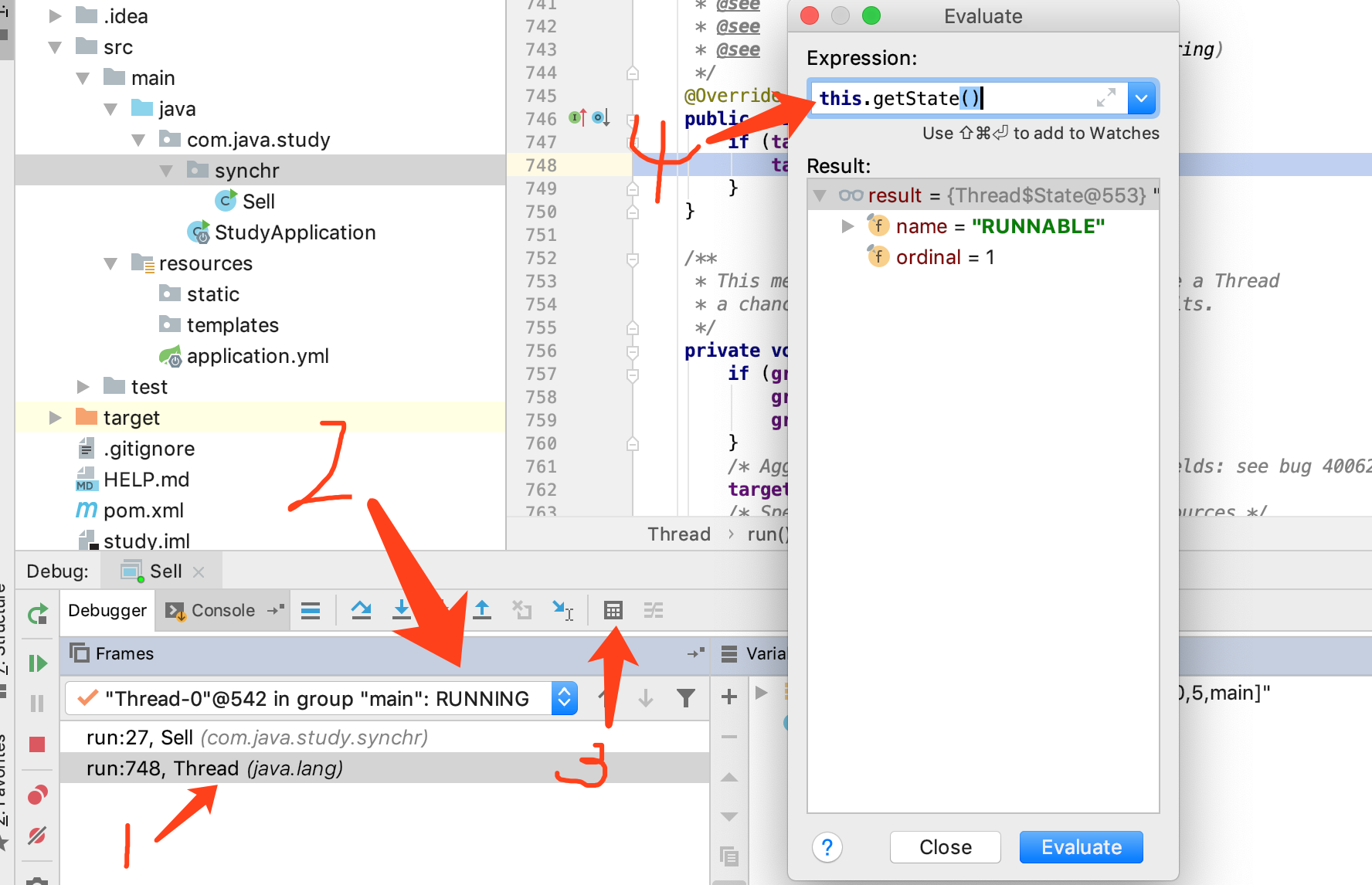This screenshot has height=885, width=1372.
Task: Click the move watch up triangle
Action: [729, 777]
